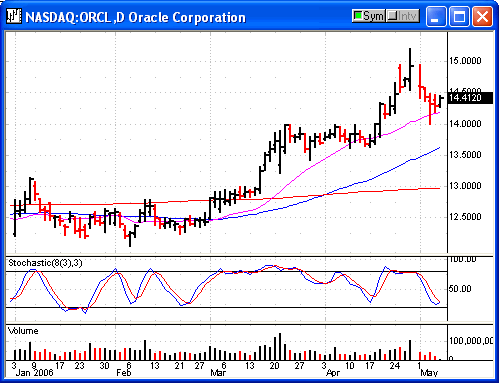Screen dimensions: 499x383
Task: Click the 13.0000 price axis label
Action: [x=465, y=186]
